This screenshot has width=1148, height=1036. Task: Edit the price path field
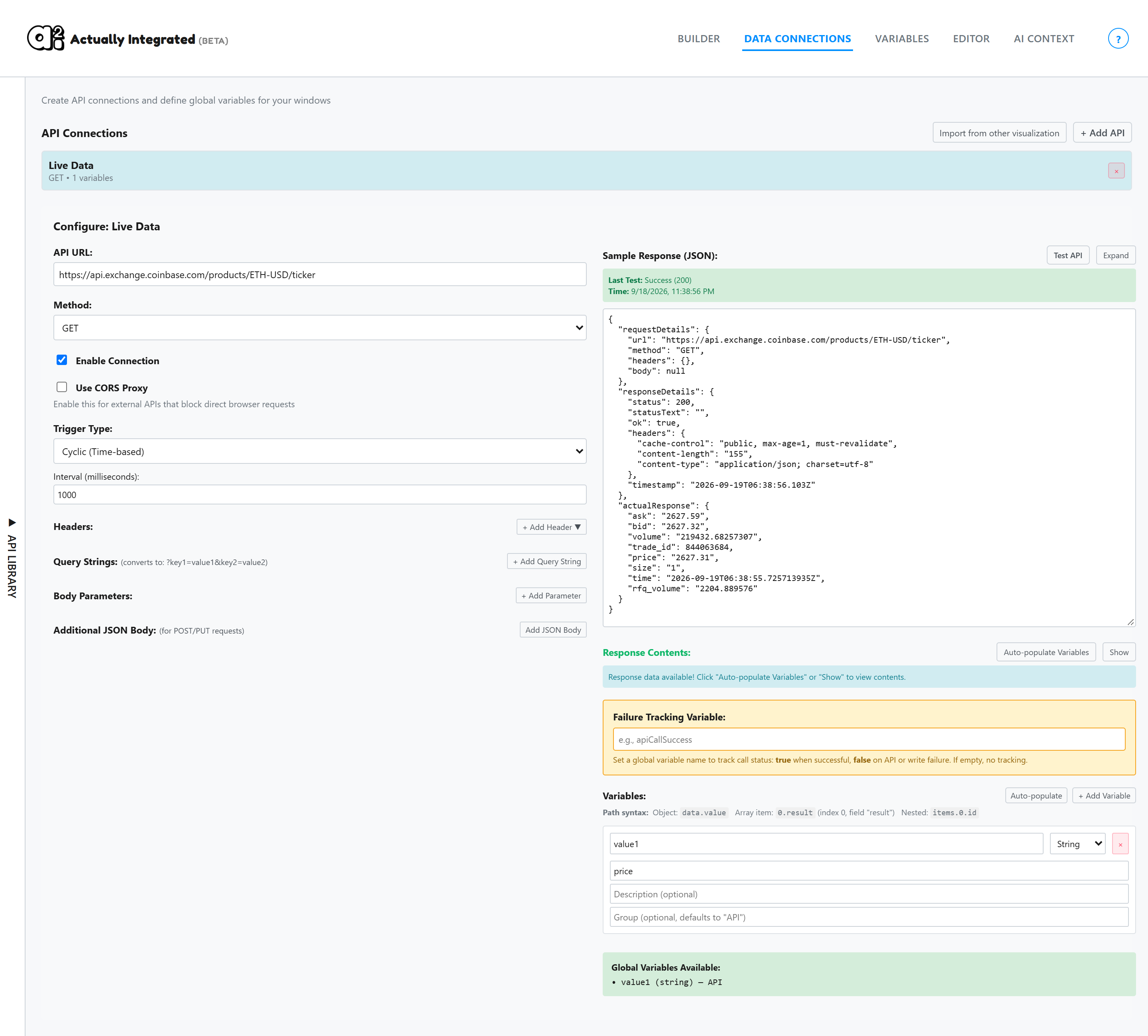click(869, 871)
